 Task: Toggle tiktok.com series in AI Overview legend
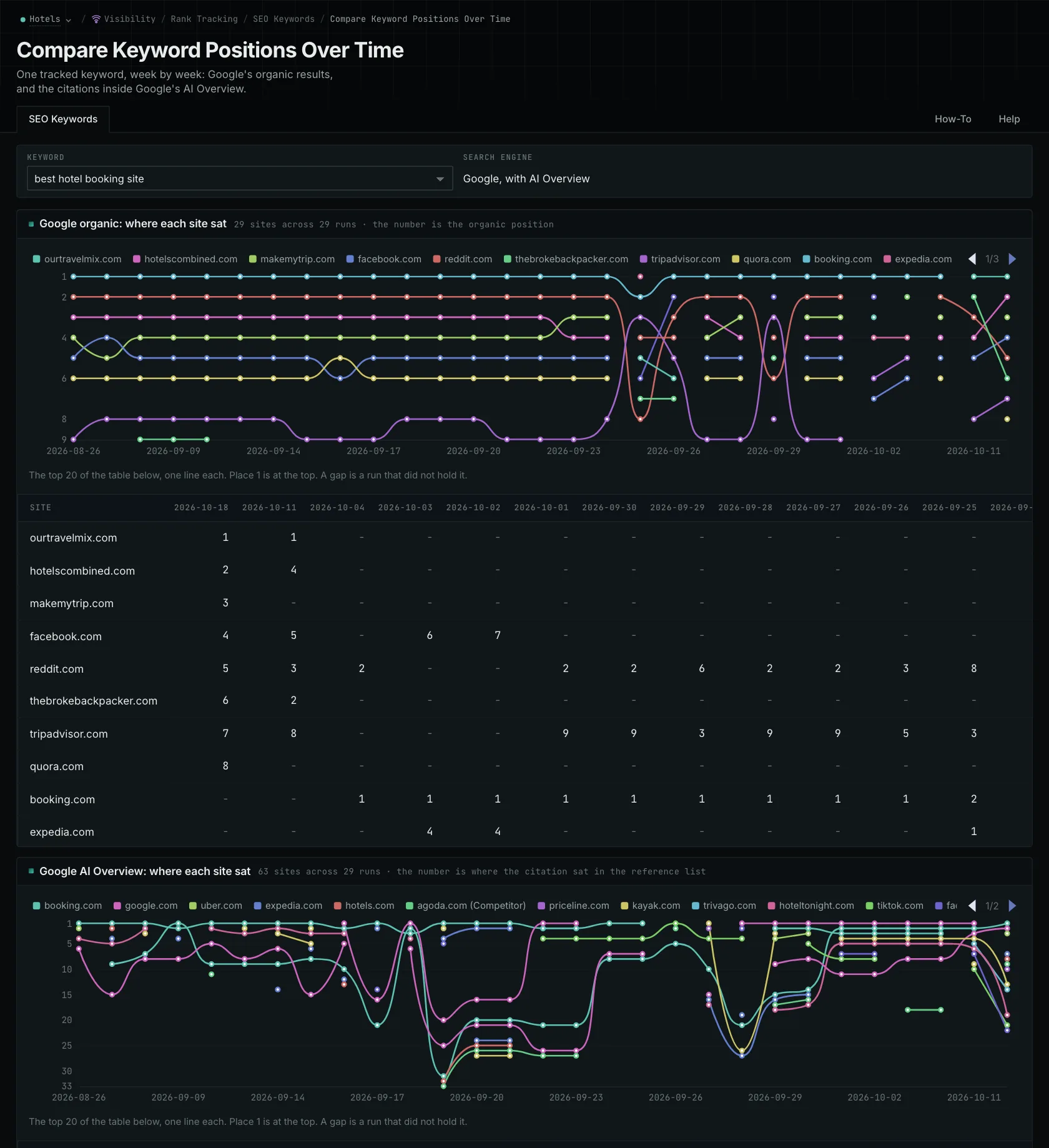point(895,906)
